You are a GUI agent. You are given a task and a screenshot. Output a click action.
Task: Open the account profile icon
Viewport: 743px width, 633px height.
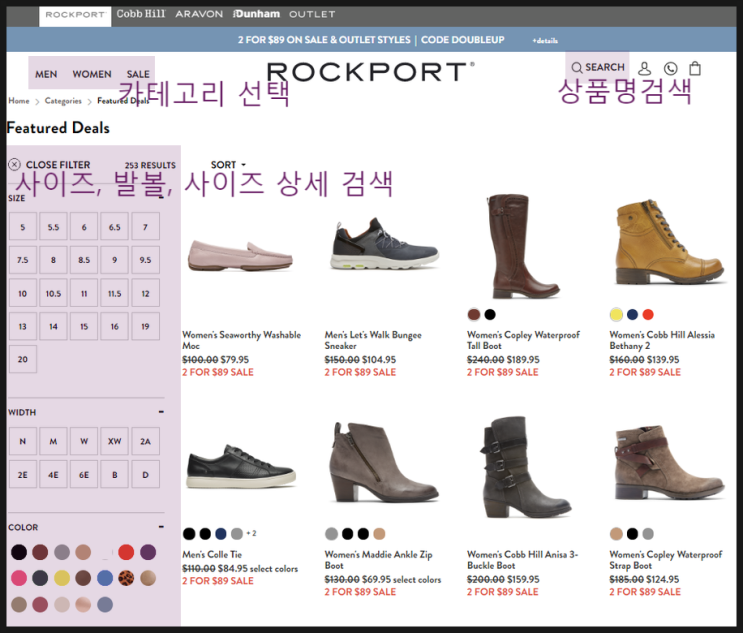[x=644, y=68]
